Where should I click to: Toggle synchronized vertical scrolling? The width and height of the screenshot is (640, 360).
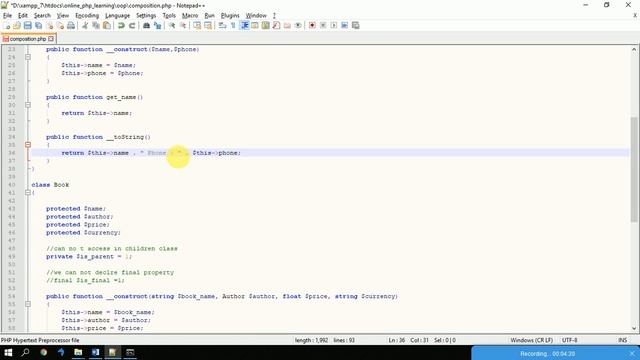tap(197, 25)
